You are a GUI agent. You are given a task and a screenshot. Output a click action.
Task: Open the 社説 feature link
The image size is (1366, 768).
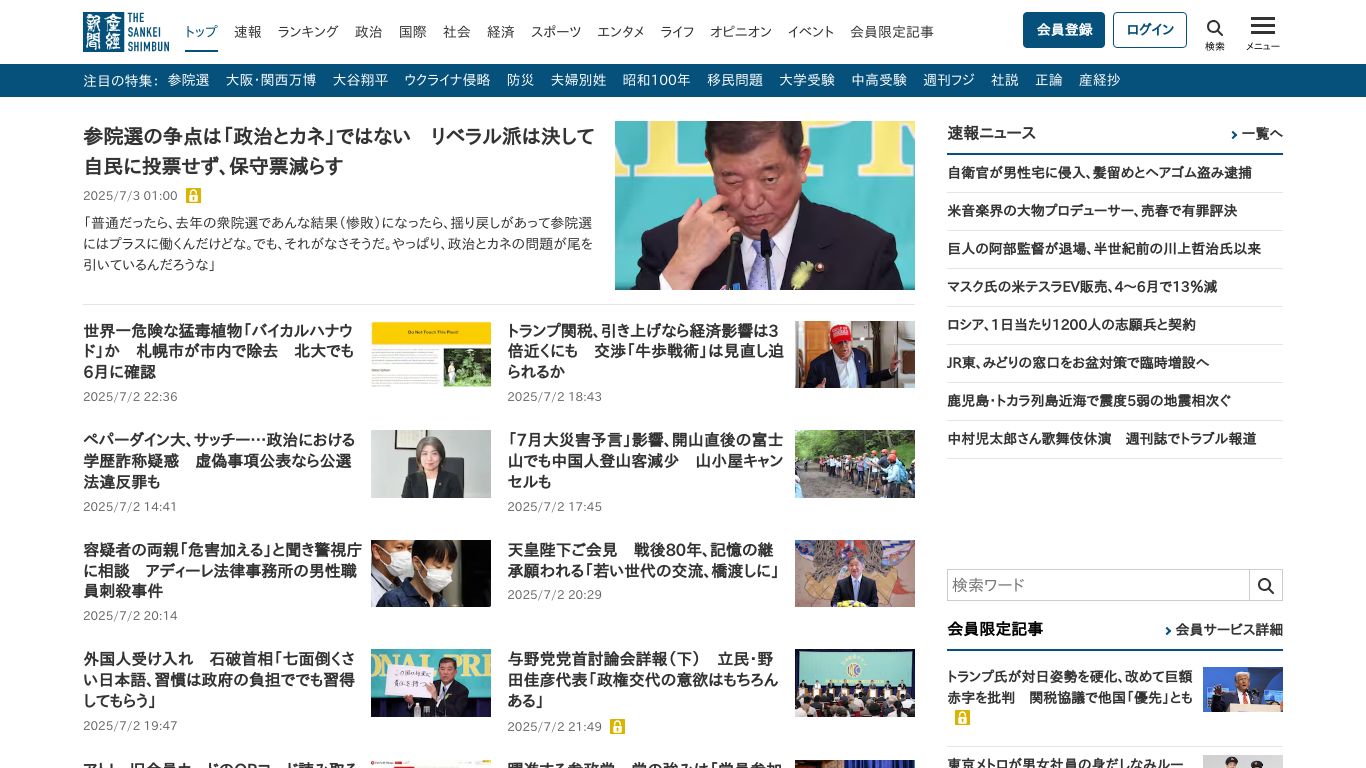point(1005,80)
